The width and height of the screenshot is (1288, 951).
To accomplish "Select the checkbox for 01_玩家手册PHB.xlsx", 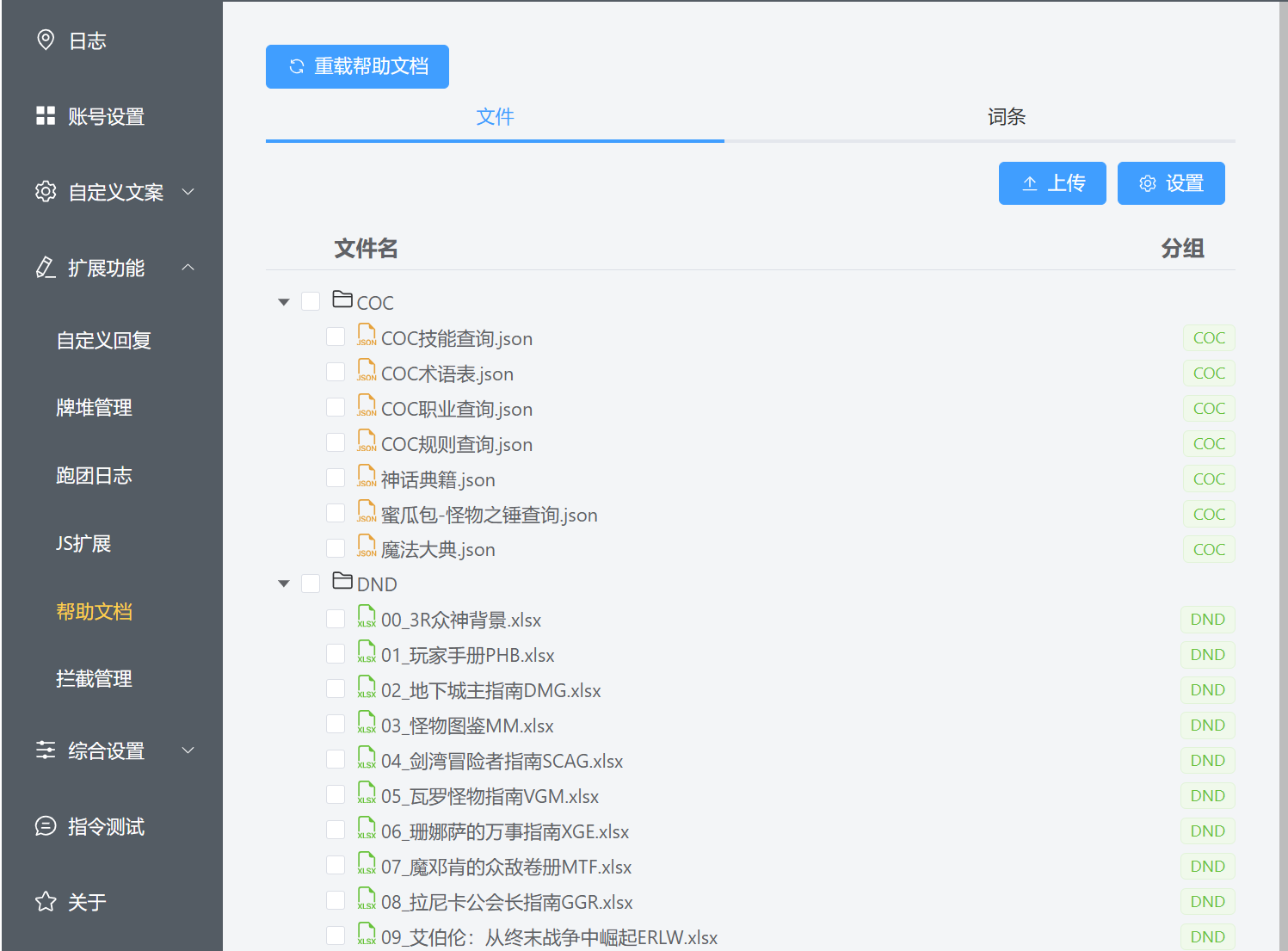I will 336,652.
